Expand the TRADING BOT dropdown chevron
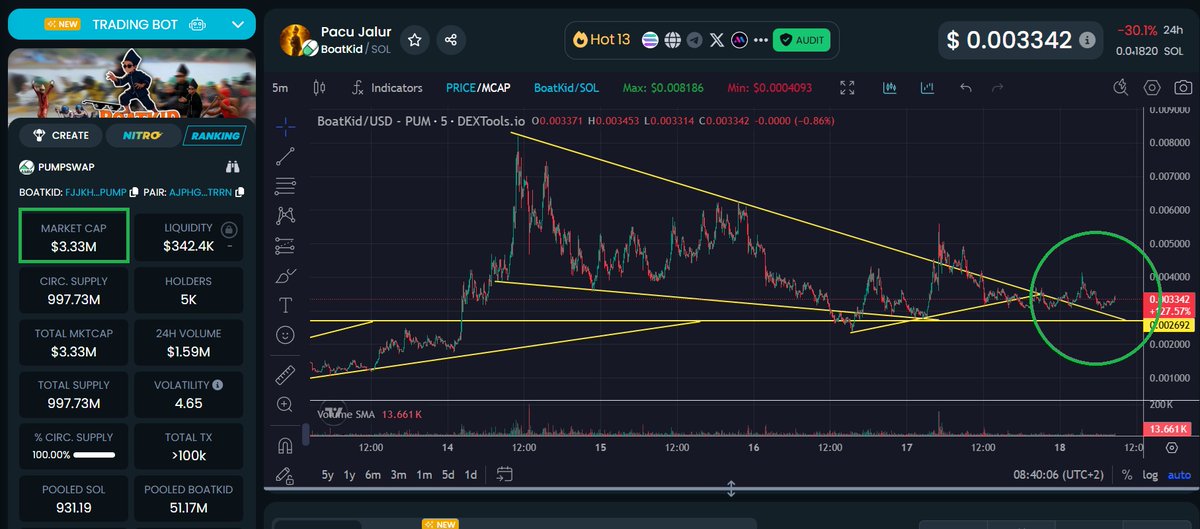The image size is (1200, 529). coord(237,24)
